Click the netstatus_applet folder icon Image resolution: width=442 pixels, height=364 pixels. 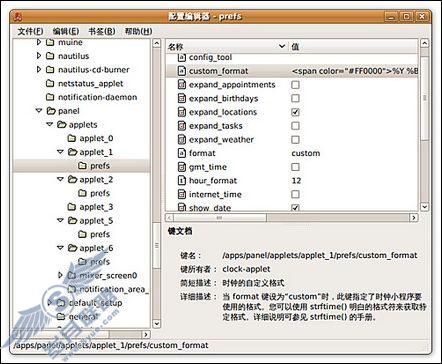50,83
